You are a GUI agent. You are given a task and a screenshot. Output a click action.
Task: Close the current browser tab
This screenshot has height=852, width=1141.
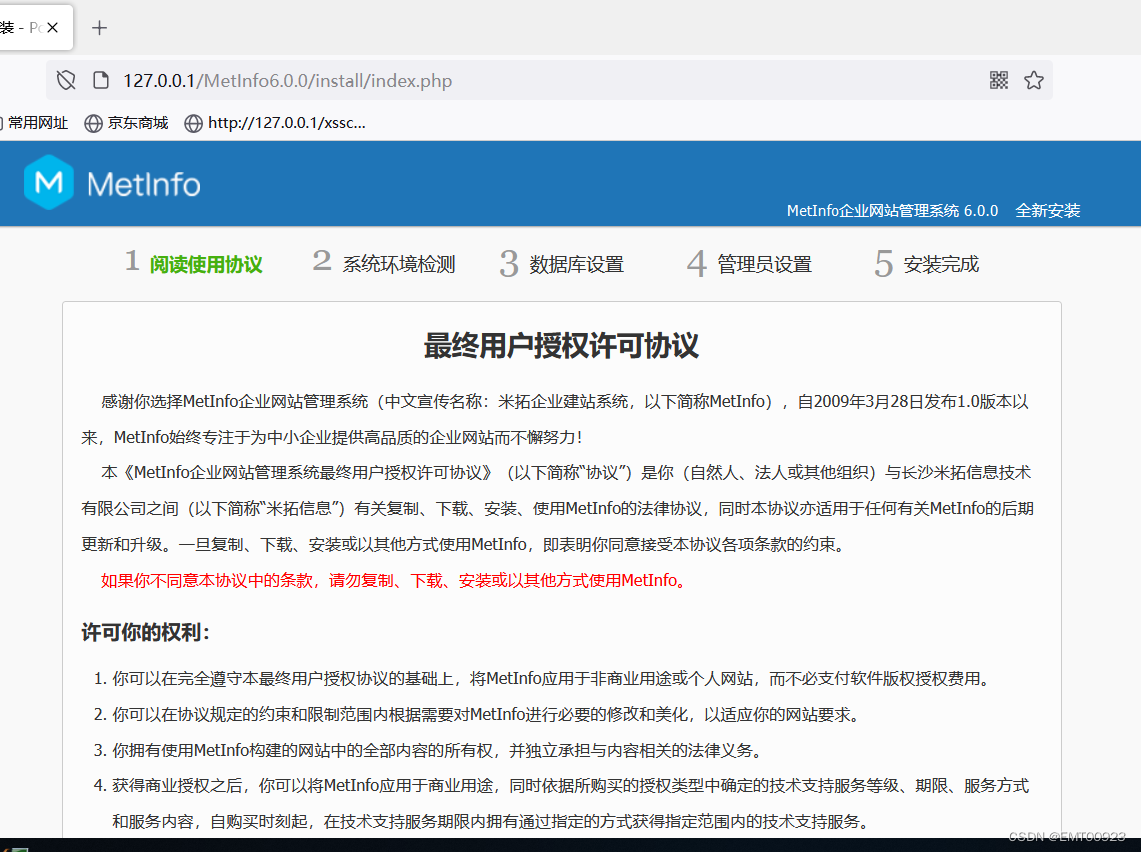[52, 28]
